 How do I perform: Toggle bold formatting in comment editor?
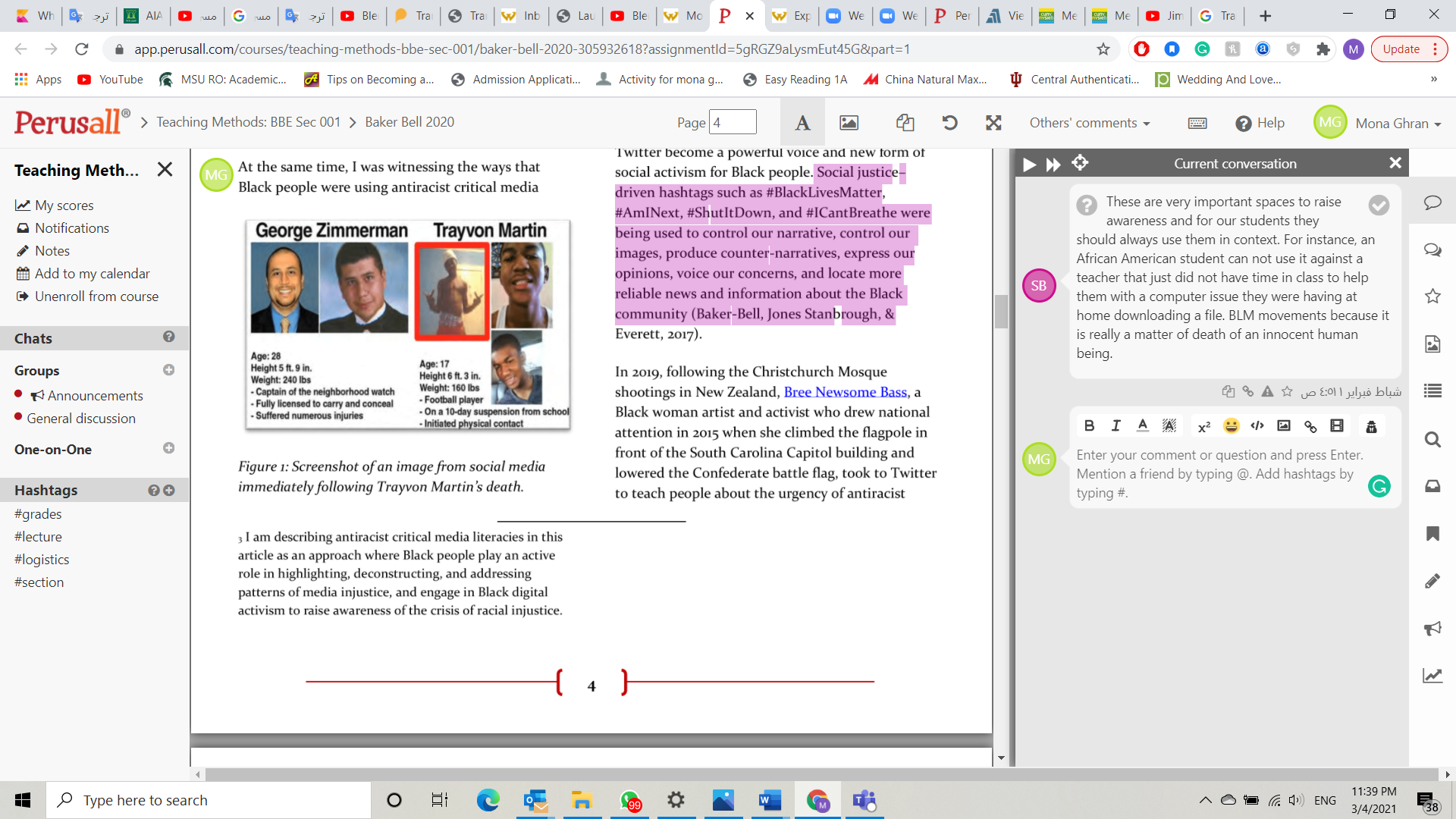[x=1090, y=426]
